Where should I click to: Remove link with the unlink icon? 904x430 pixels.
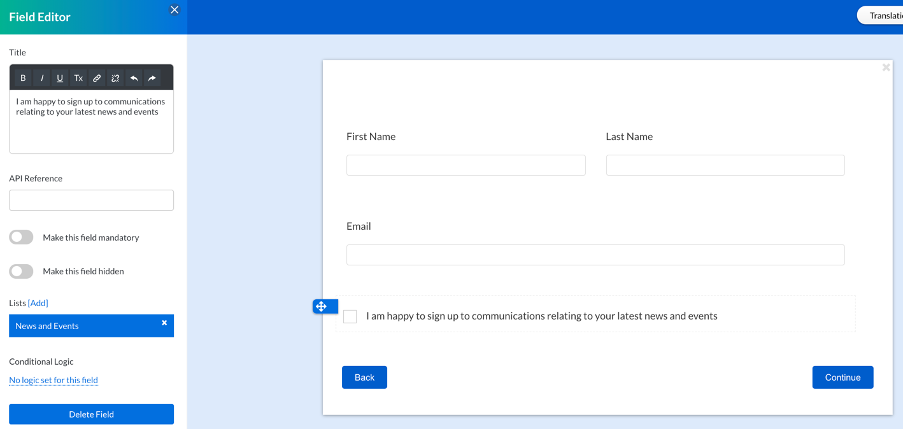115,78
